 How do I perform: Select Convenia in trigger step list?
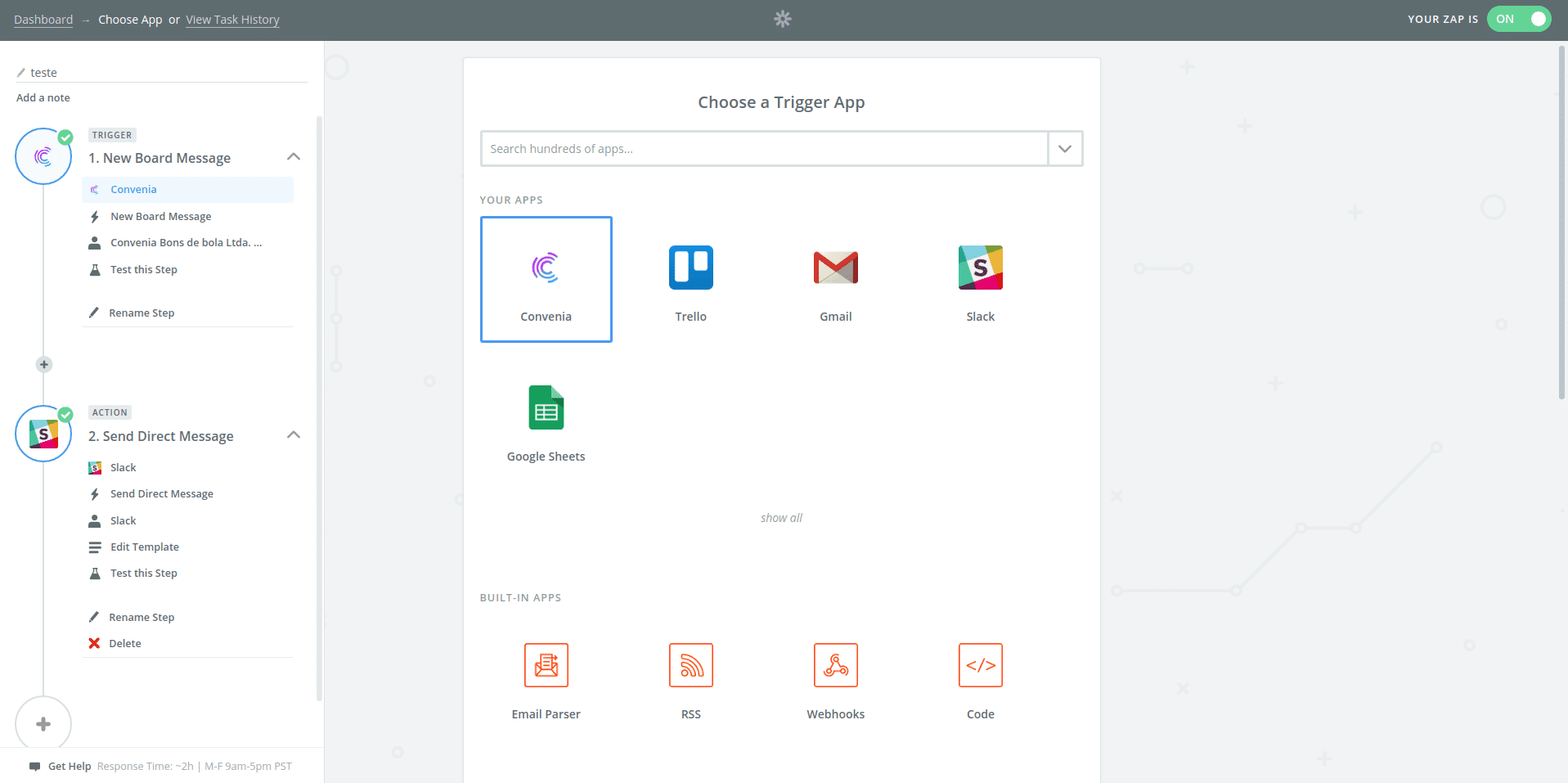(187, 190)
